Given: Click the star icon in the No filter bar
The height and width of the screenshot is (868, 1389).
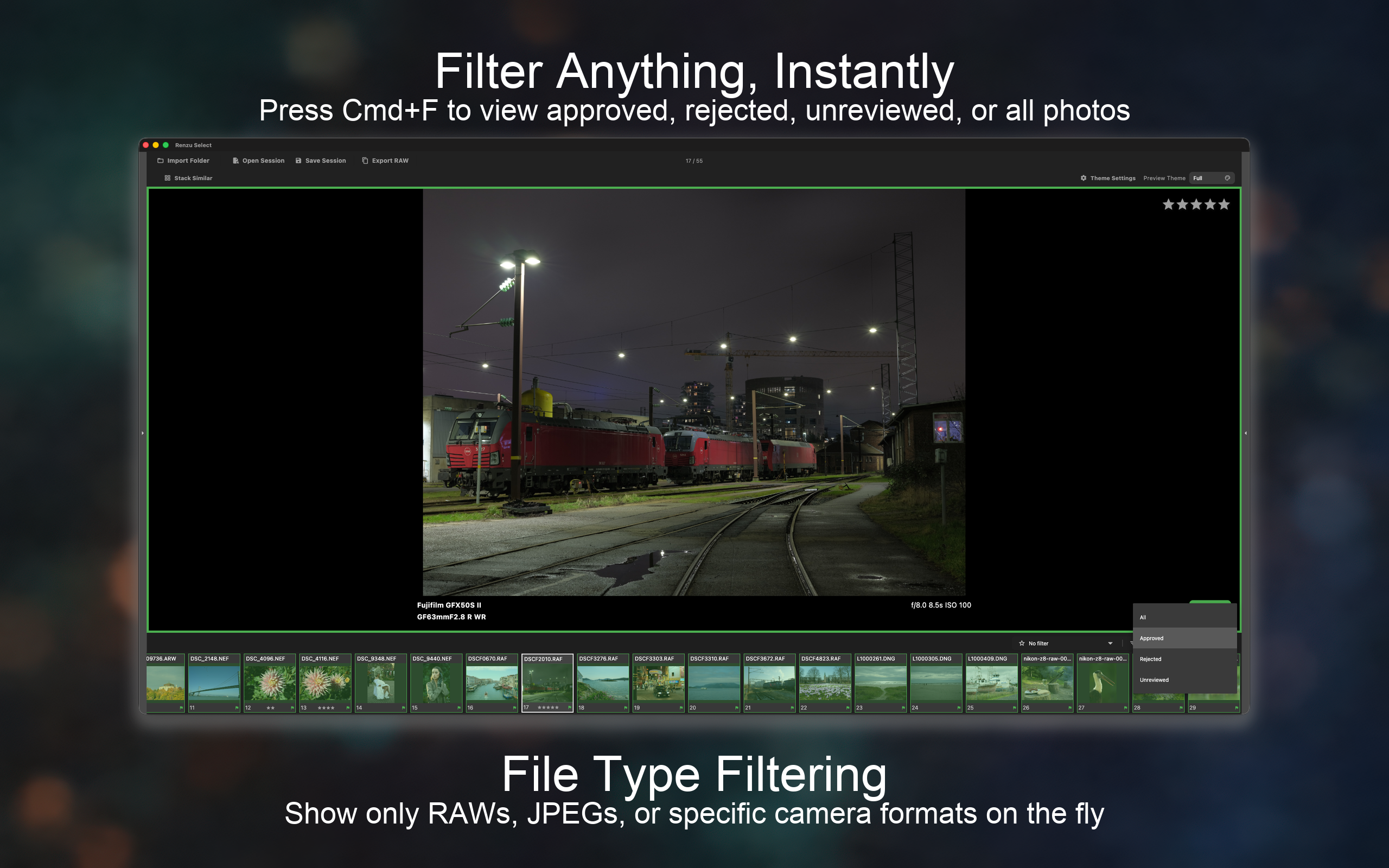Looking at the screenshot, I should point(1022,643).
